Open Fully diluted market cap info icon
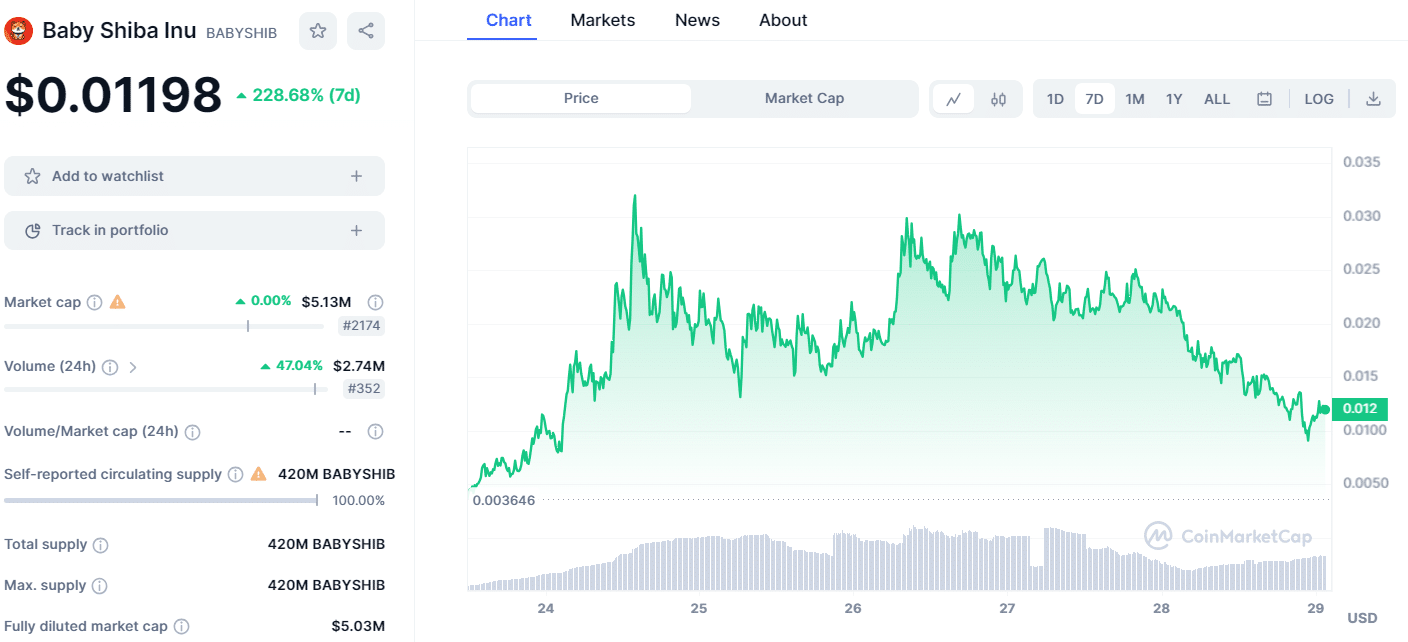 pyautogui.click(x=181, y=627)
